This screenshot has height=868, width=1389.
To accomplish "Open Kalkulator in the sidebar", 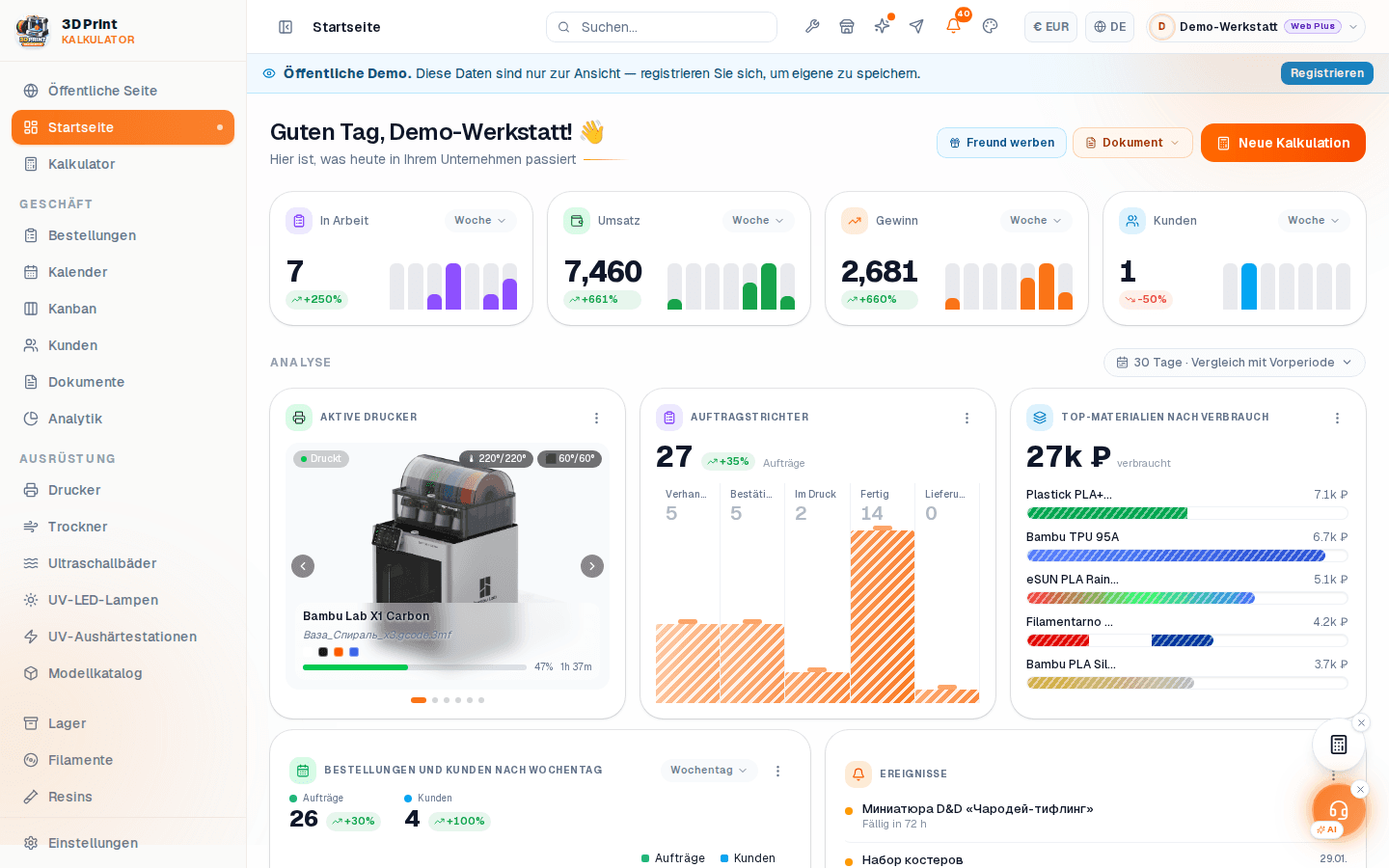I will click(x=123, y=164).
